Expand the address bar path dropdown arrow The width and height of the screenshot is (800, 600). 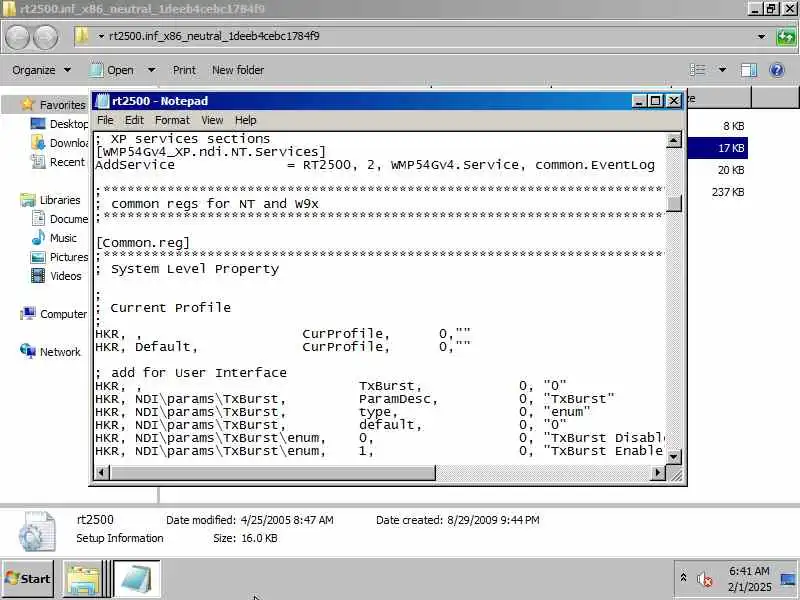click(x=101, y=37)
